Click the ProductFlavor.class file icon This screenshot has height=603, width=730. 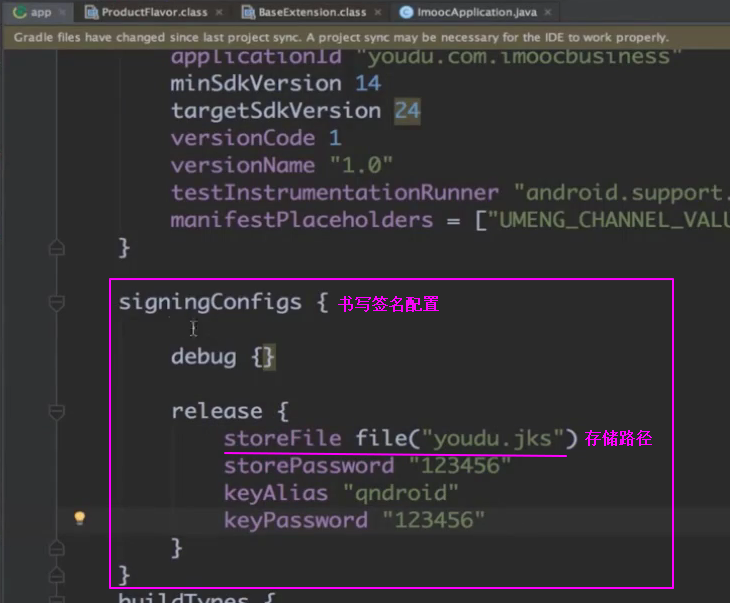point(91,12)
